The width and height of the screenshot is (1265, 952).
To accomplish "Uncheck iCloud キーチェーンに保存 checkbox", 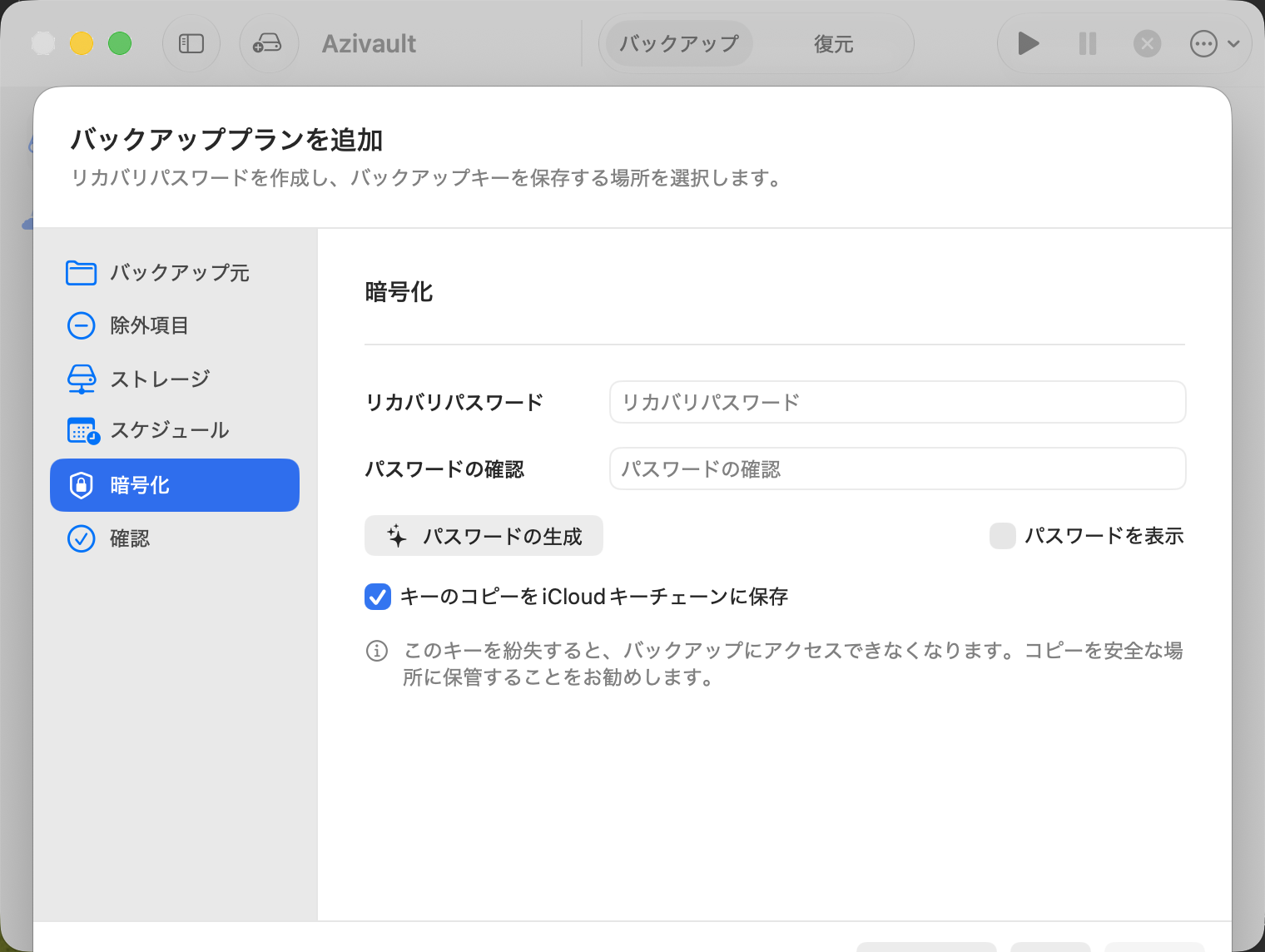I will pos(378,597).
